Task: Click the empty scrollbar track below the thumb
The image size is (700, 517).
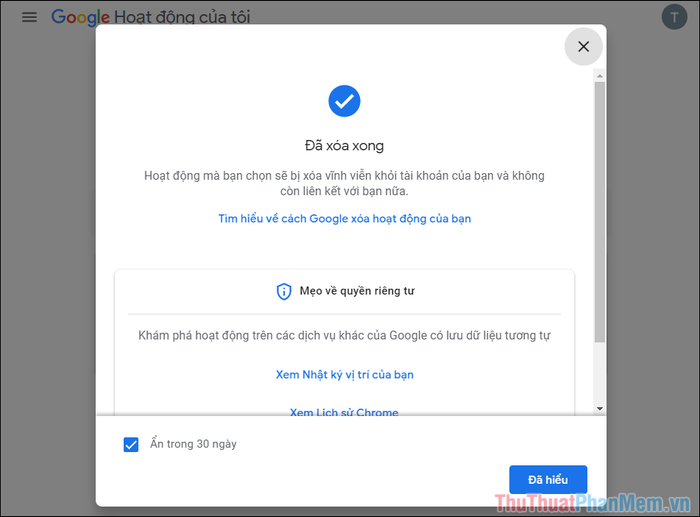Action: (600, 373)
